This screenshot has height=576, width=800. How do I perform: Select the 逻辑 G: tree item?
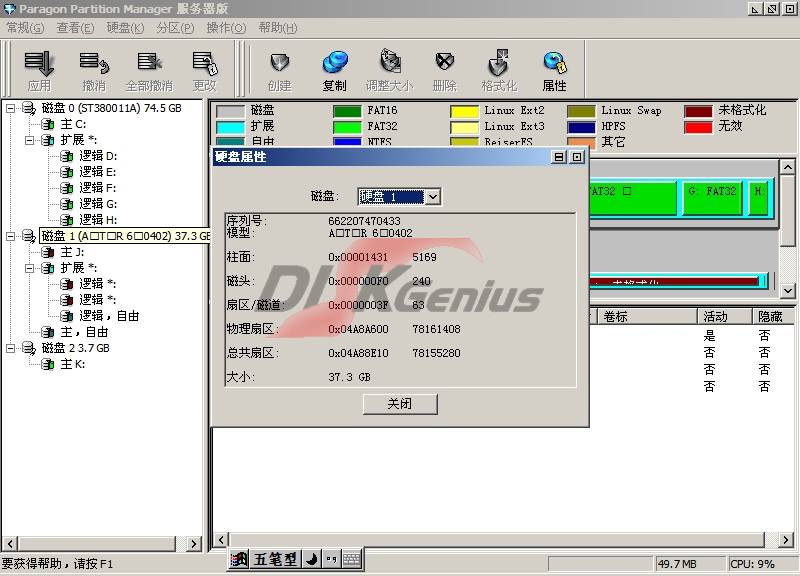(98, 204)
